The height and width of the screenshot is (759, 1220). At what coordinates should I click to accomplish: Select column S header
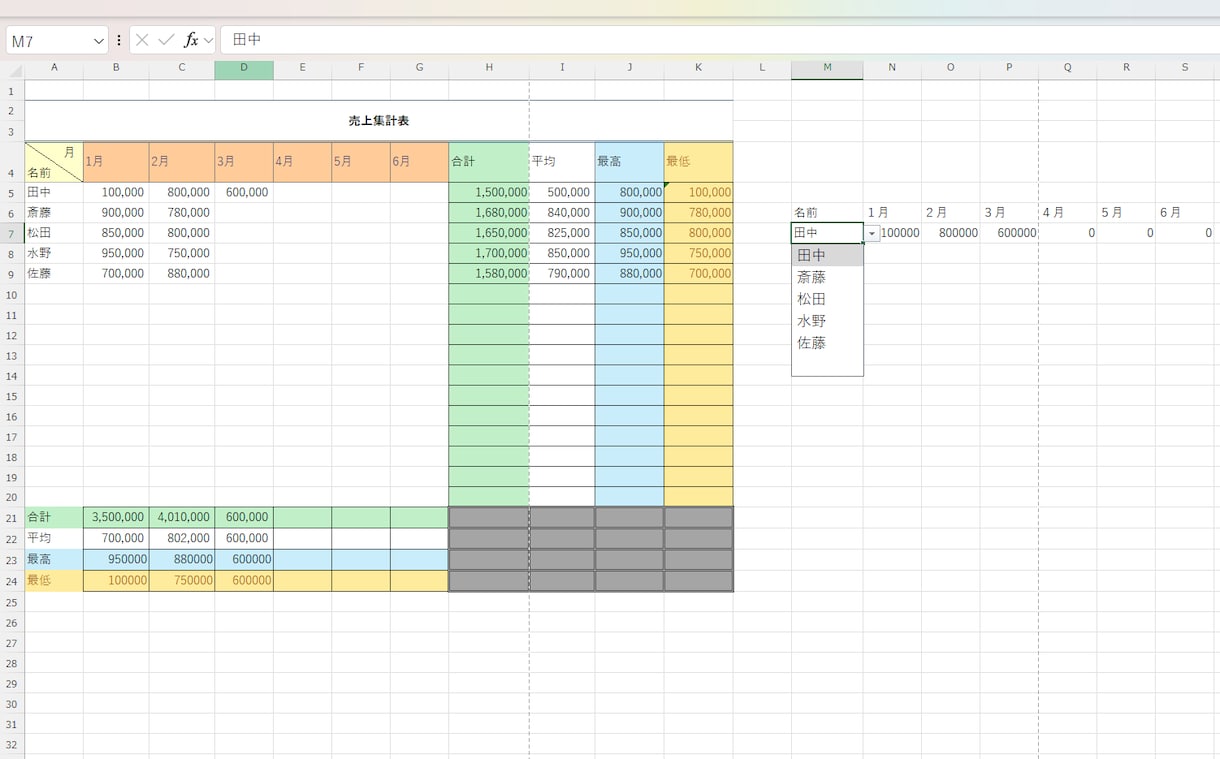1185,67
